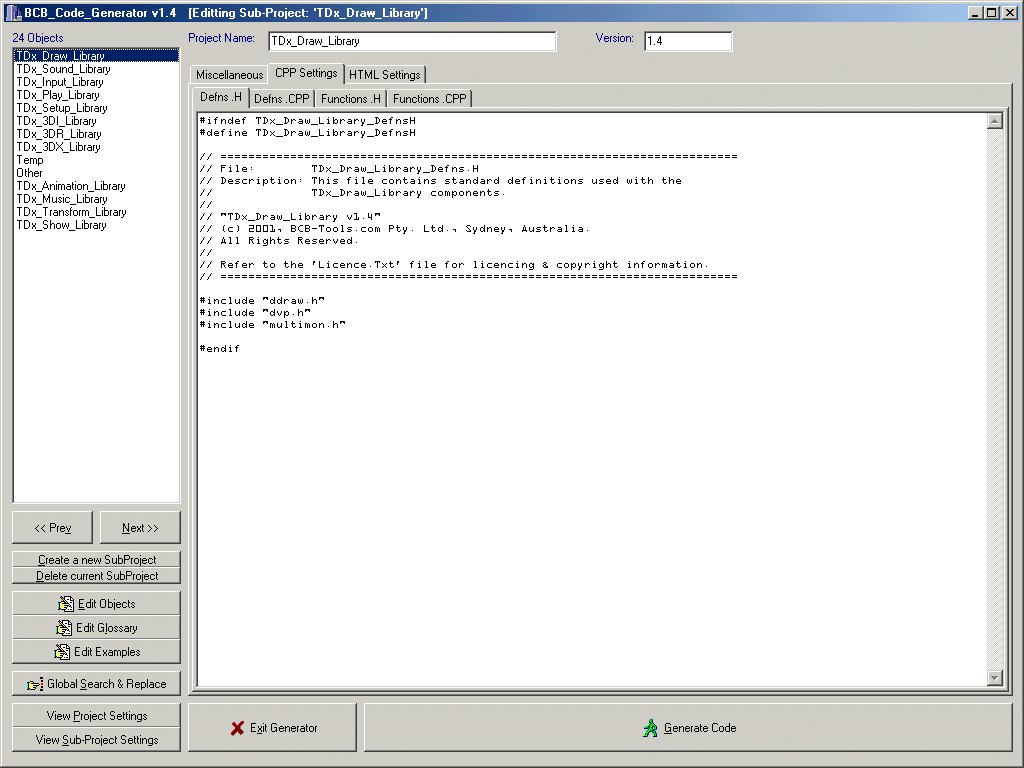Click the Project Name input field

click(x=410, y=41)
